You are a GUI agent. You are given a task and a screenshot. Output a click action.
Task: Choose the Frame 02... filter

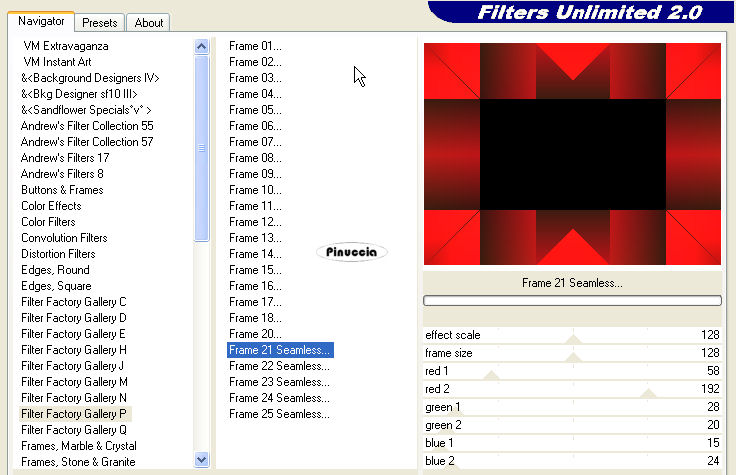(x=255, y=62)
